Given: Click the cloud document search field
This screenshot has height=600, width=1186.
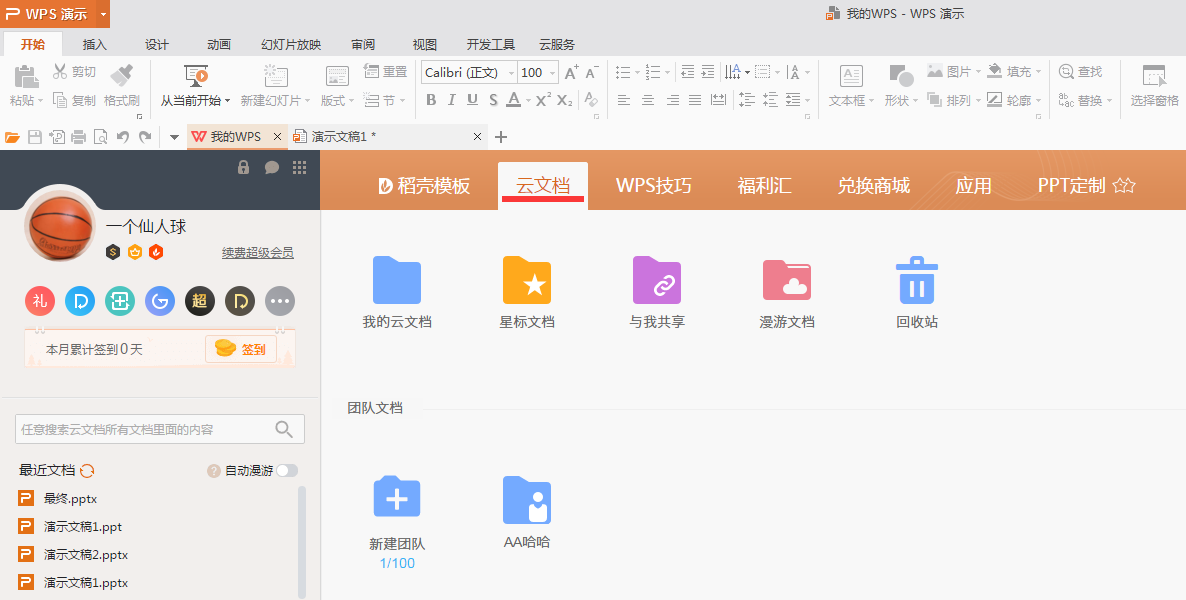Looking at the screenshot, I should click(x=145, y=429).
